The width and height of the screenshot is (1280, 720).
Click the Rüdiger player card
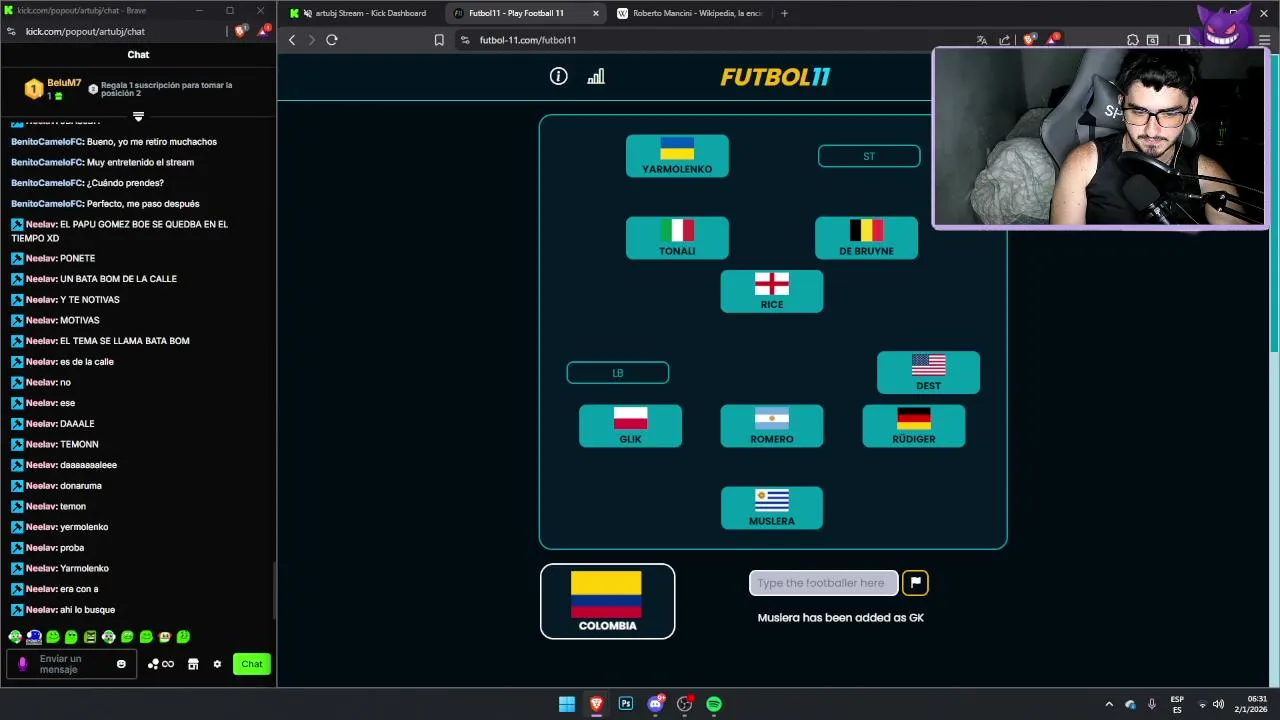[x=914, y=426]
